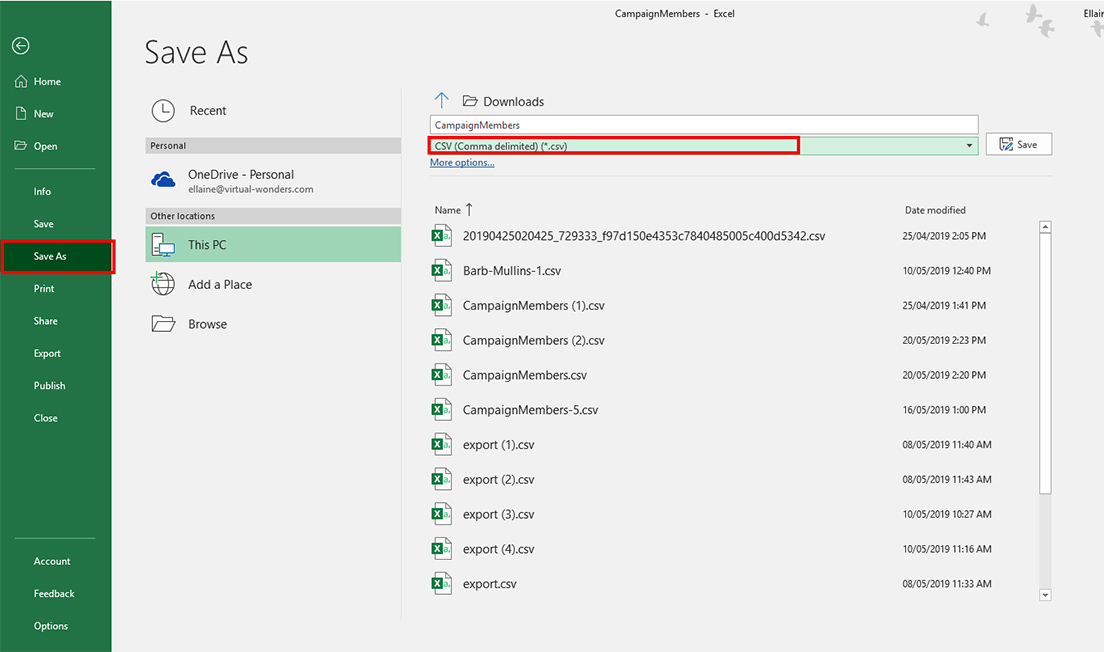This screenshot has width=1104, height=652.
Task: Click the Downloads path label
Action: (513, 101)
